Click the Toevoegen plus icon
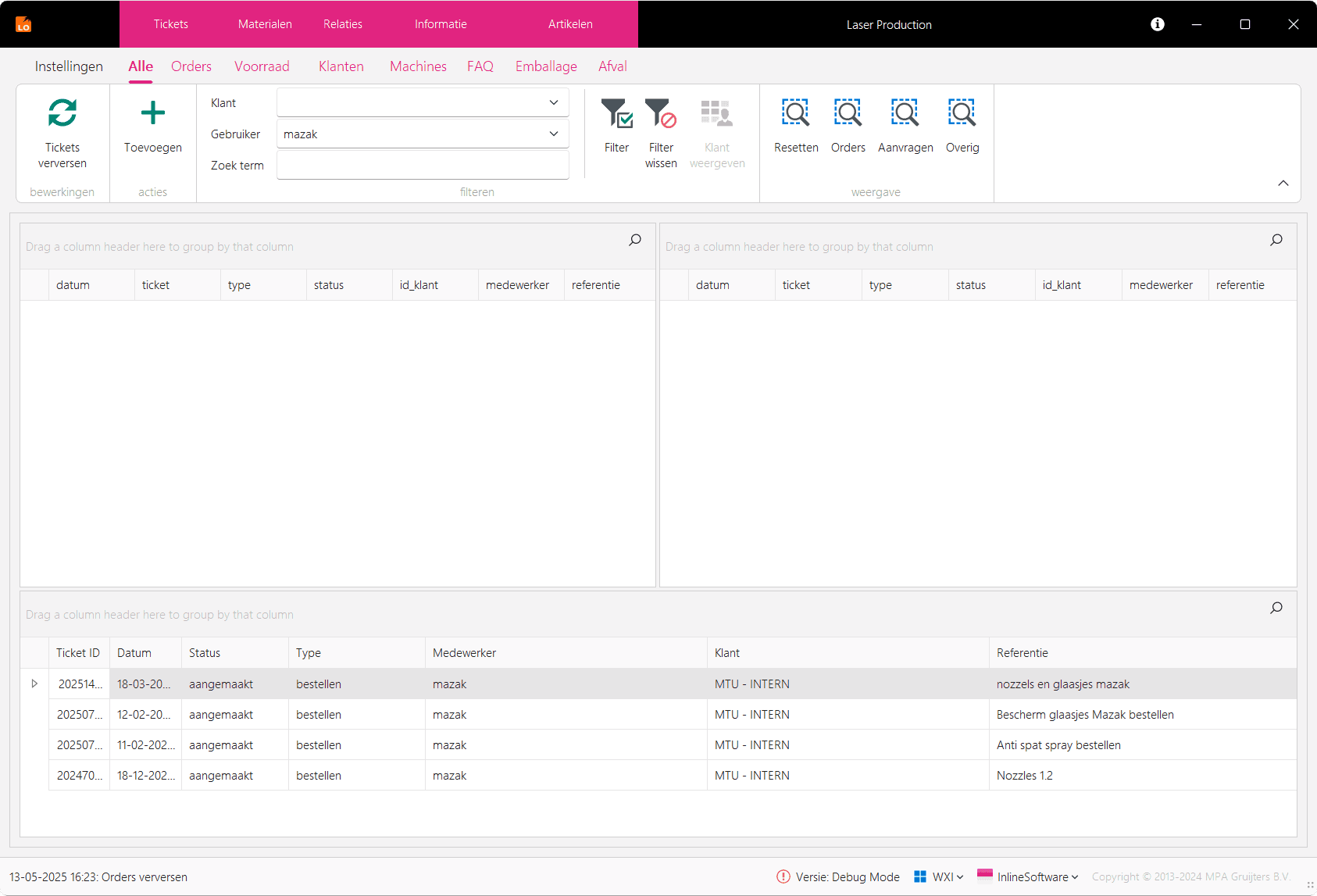The height and width of the screenshot is (896, 1317). point(153,112)
